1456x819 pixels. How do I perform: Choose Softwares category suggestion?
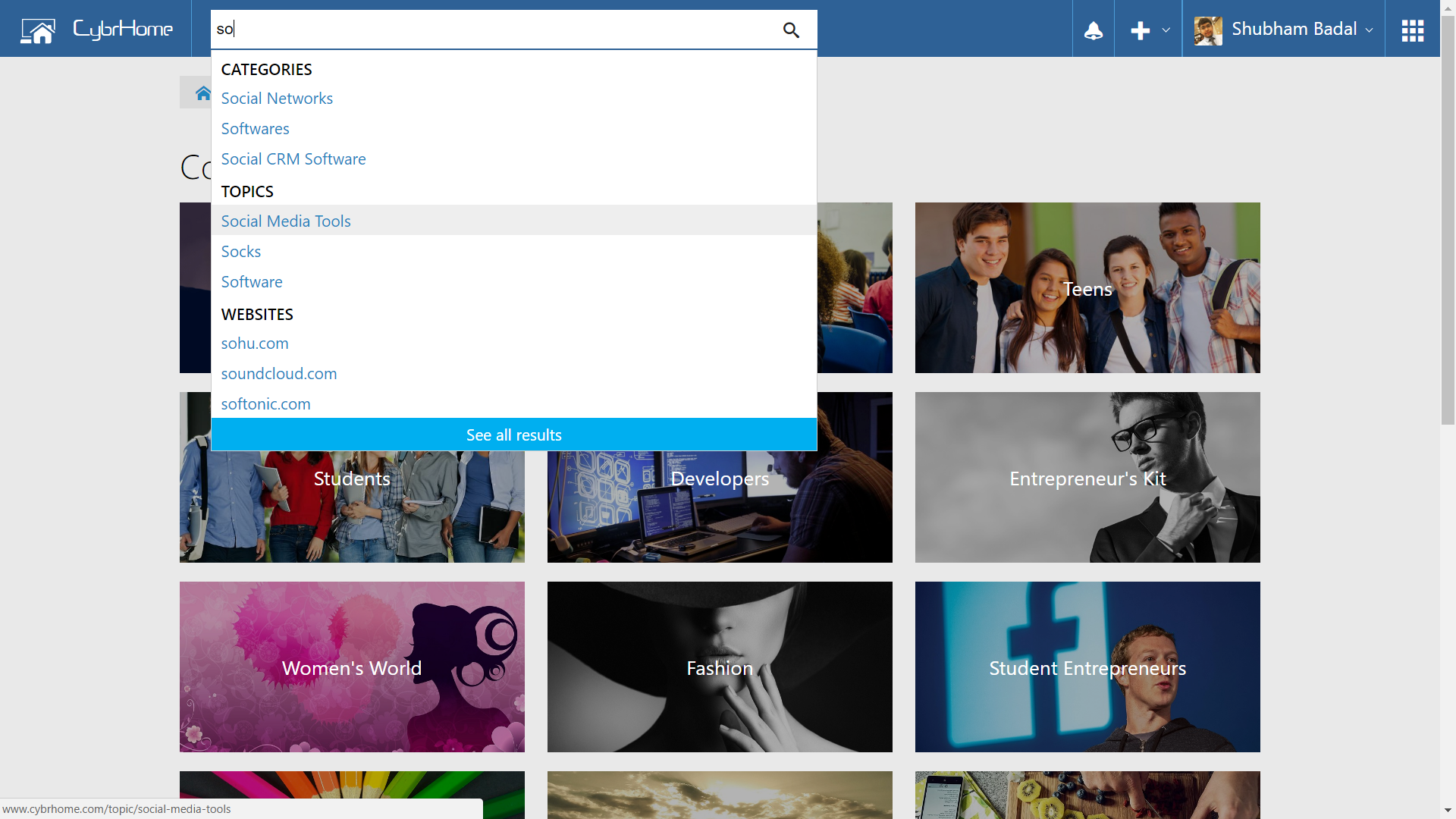[x=255, y=129]
